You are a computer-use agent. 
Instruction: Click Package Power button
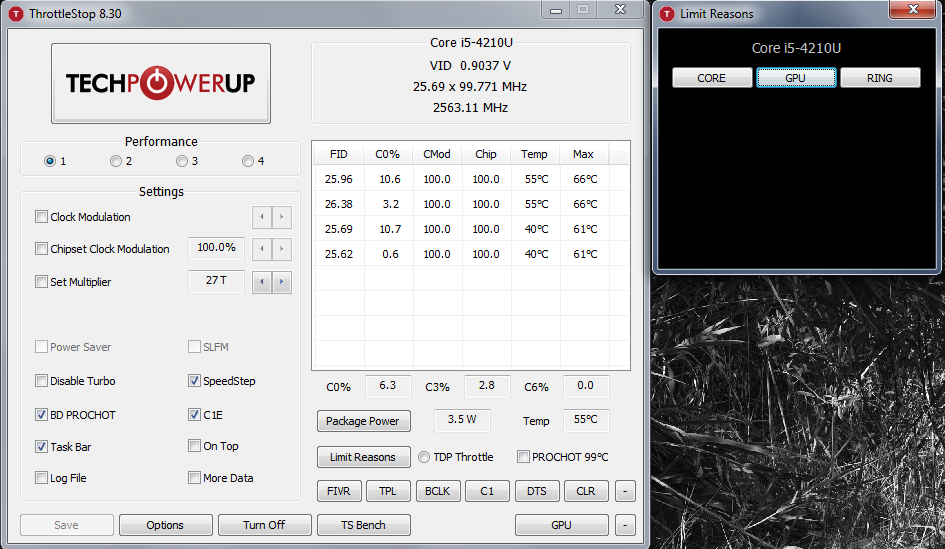(363, 421)
